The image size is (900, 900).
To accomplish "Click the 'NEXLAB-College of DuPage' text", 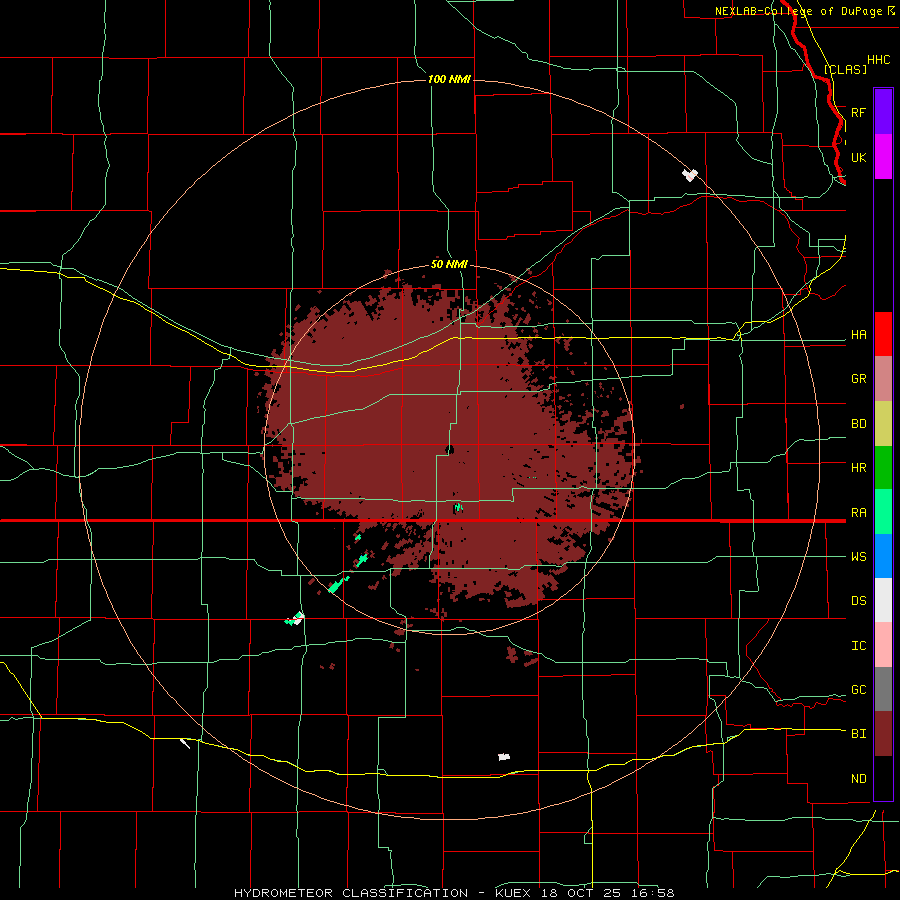I will [798, 11].
